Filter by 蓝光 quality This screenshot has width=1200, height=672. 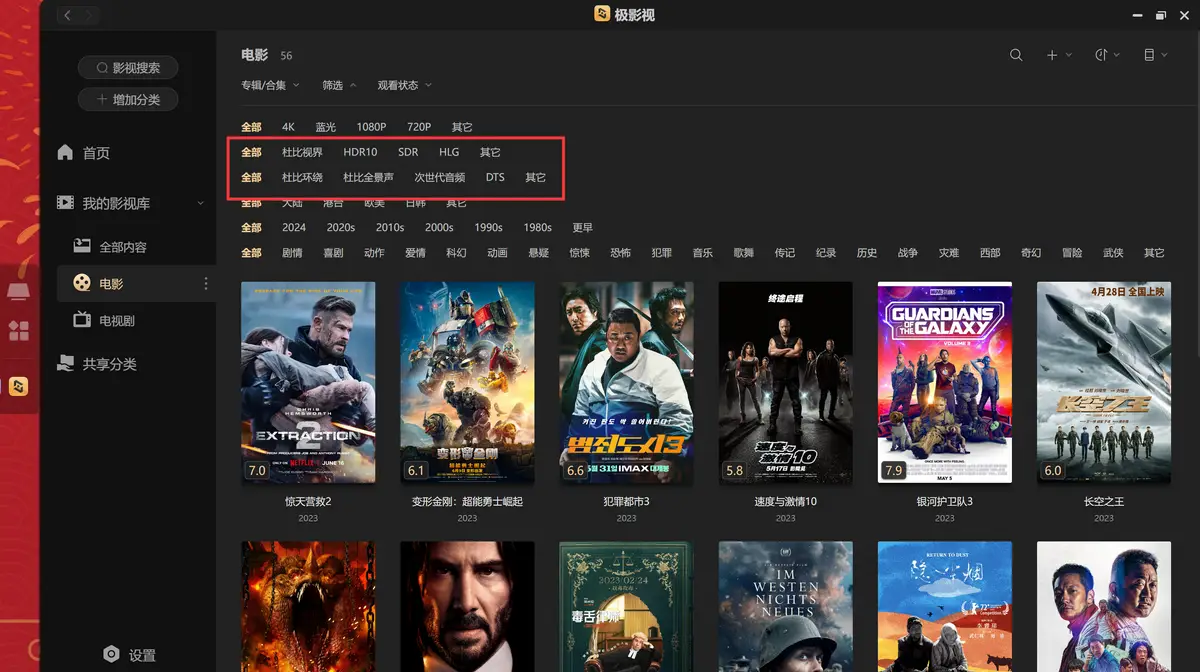326,127
